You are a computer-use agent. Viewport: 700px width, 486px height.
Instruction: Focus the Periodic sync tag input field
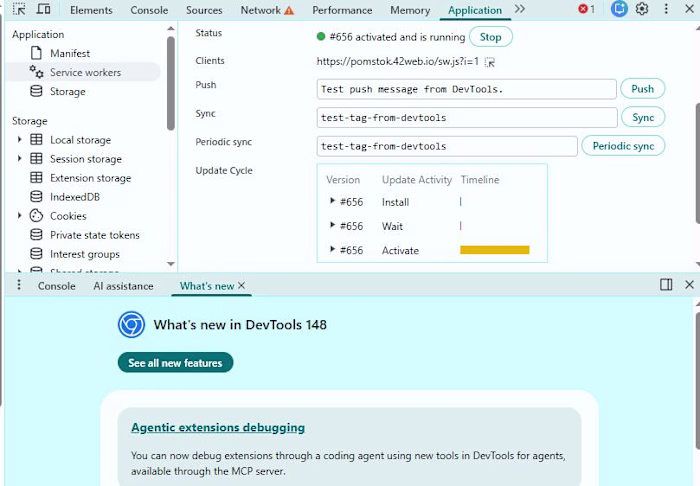pos(447,146)
